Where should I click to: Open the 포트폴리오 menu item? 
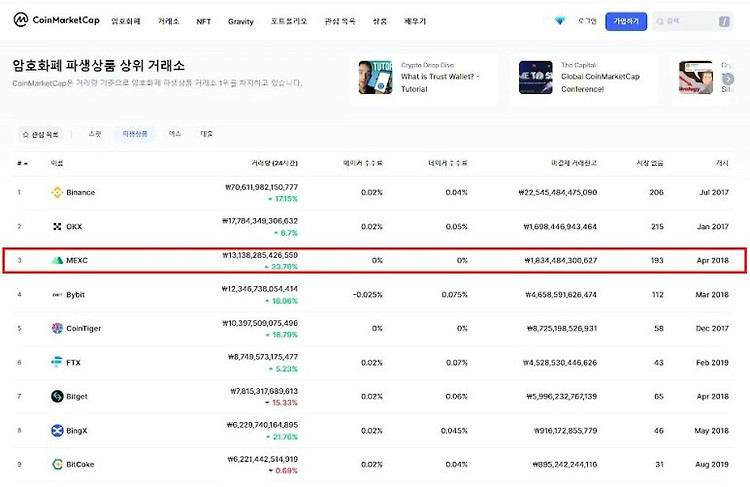point(289,22)
